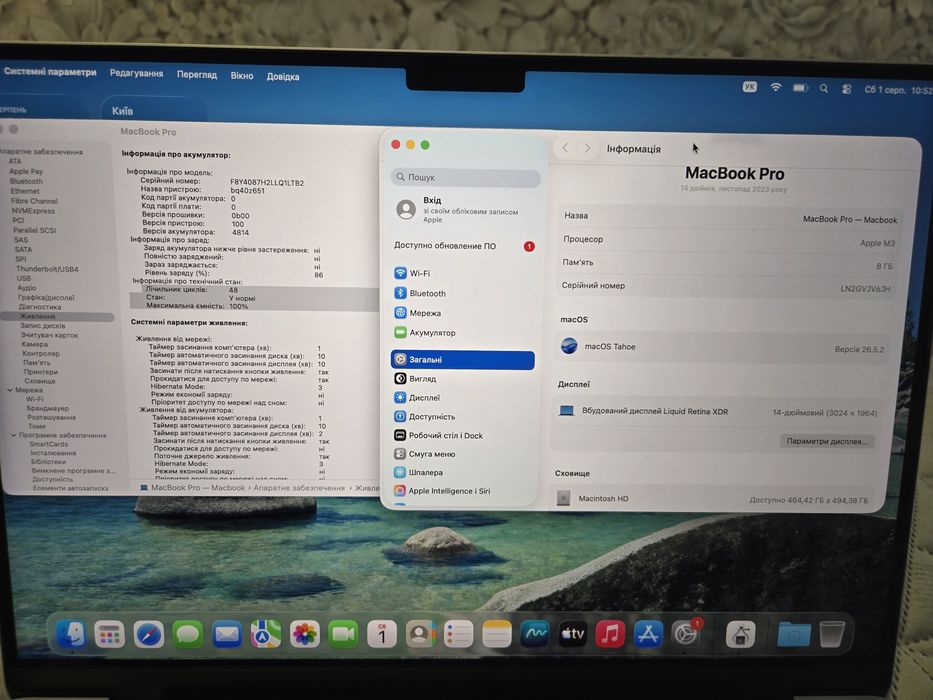Open Смуга меню settings section
Viewport: 933px width, 700px height.
click(x=463, y=454)
